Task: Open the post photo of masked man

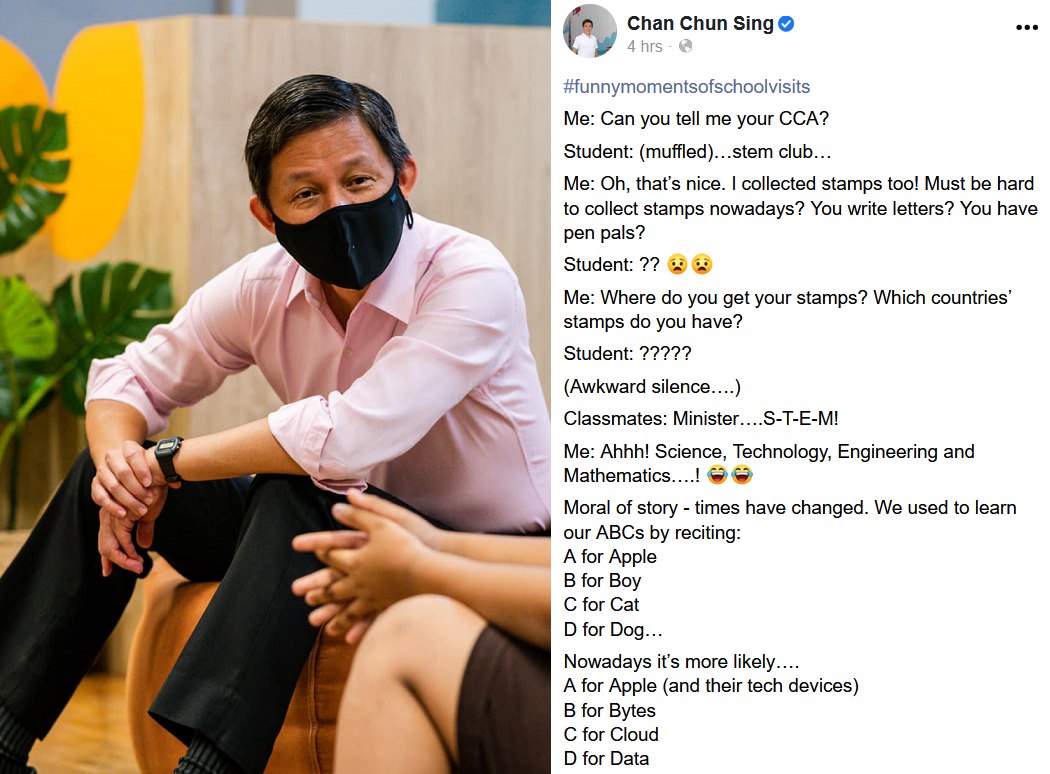Action: pyautogui.click(x=275, y=387)
